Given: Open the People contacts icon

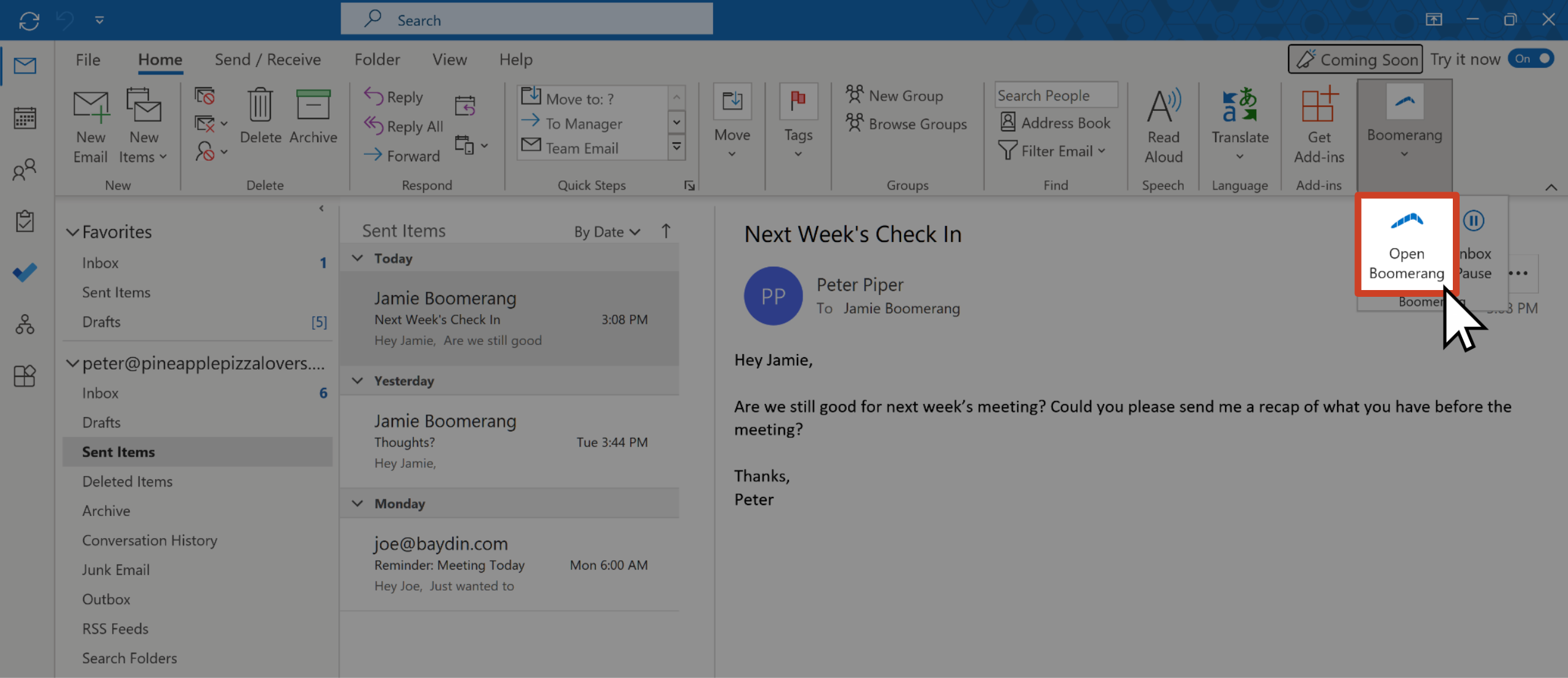Looking at the screenshot, I should pos(25,169).
